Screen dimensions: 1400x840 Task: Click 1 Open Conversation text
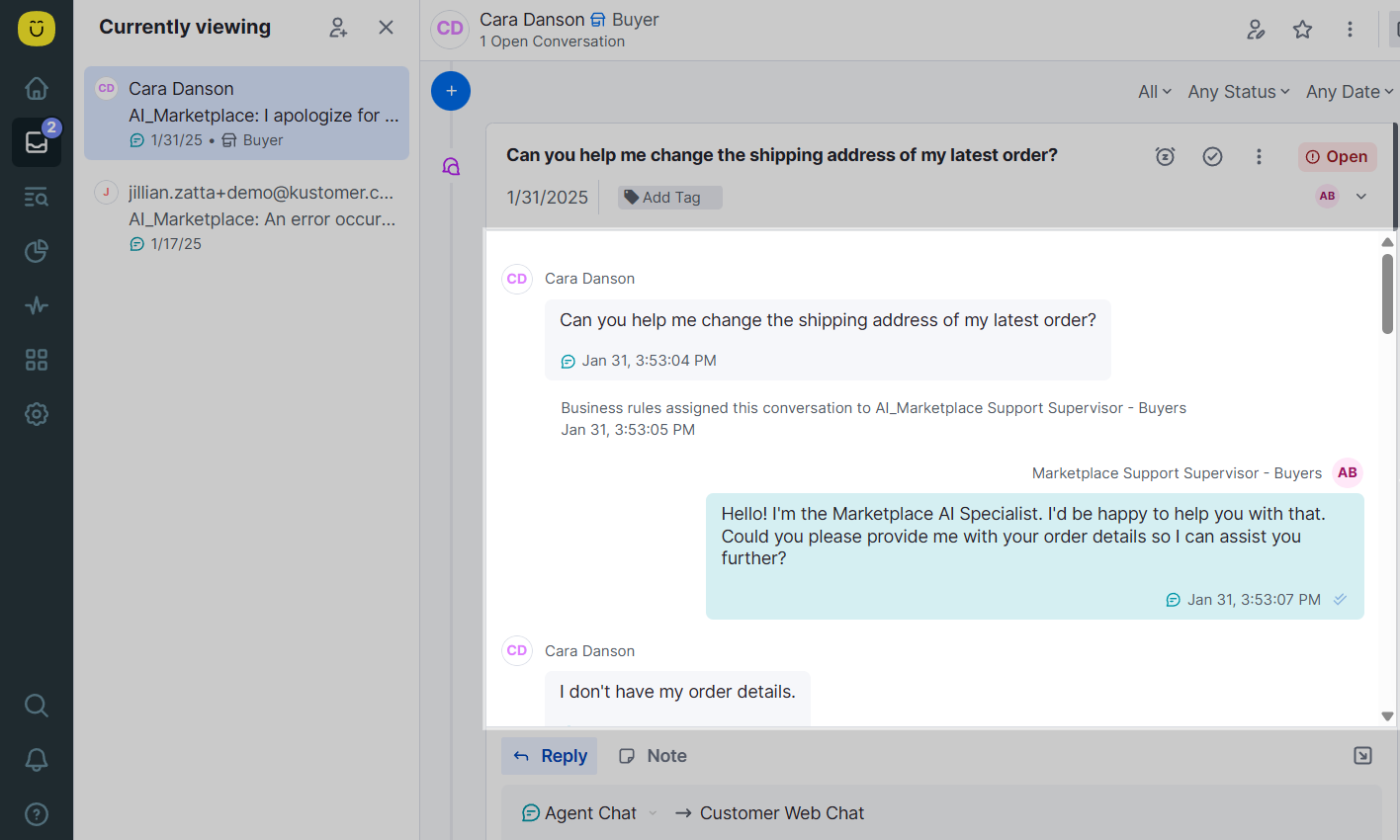click(x=552, y=42)
